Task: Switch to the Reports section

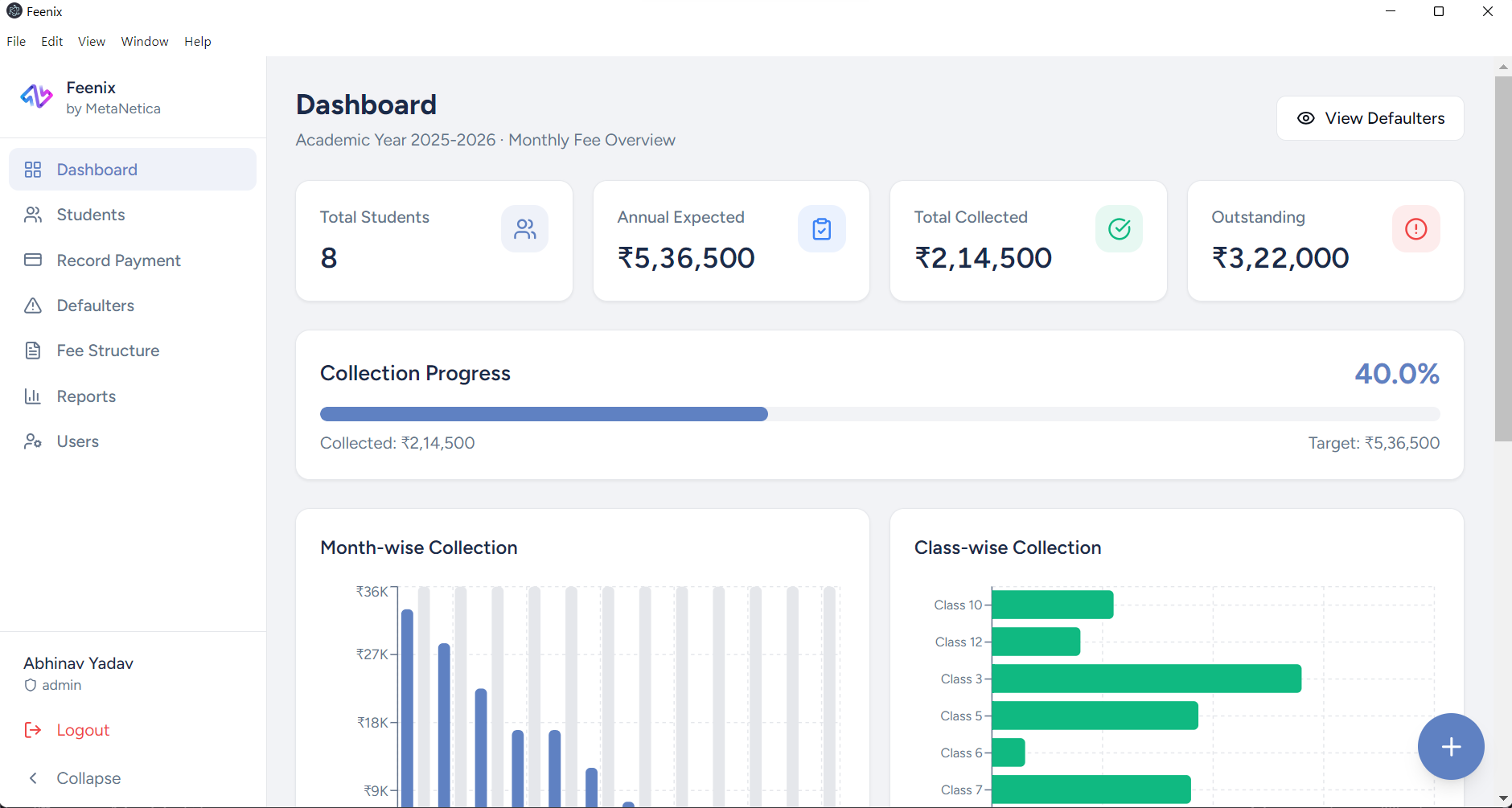Action: (133, 396)
